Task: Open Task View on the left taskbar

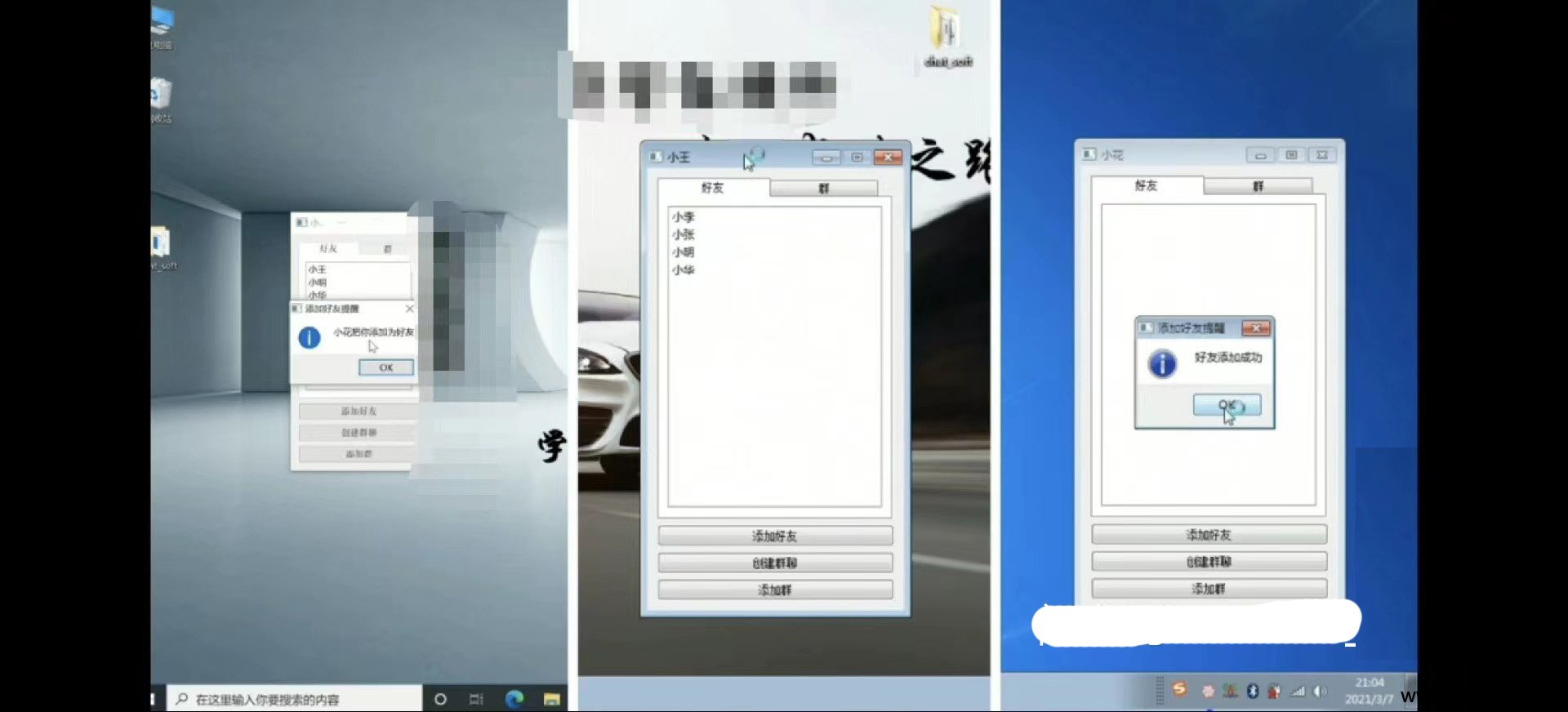Action: click(x=476, y=699)
